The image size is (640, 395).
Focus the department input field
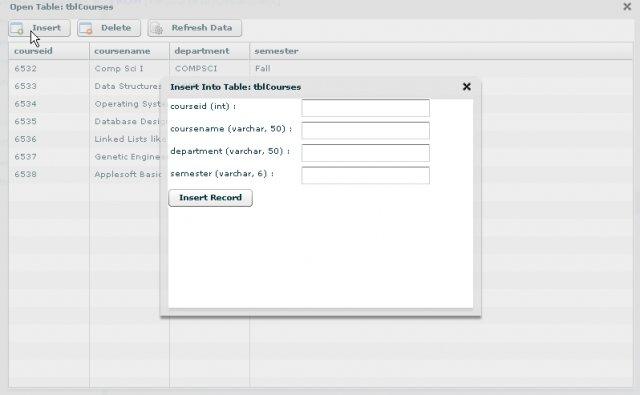tap(365, 153)
